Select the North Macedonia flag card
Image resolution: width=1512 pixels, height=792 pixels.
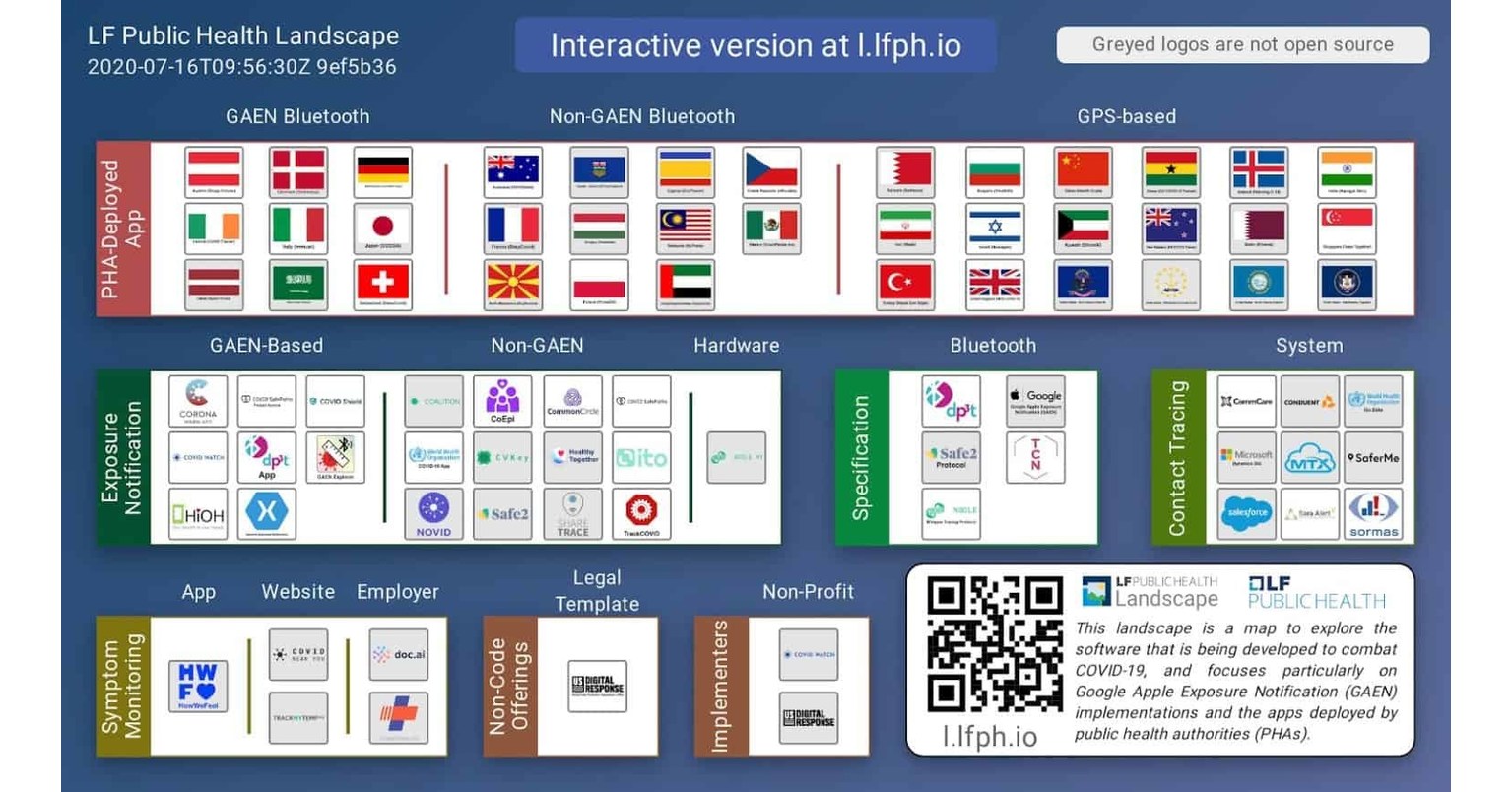[513, 285]
